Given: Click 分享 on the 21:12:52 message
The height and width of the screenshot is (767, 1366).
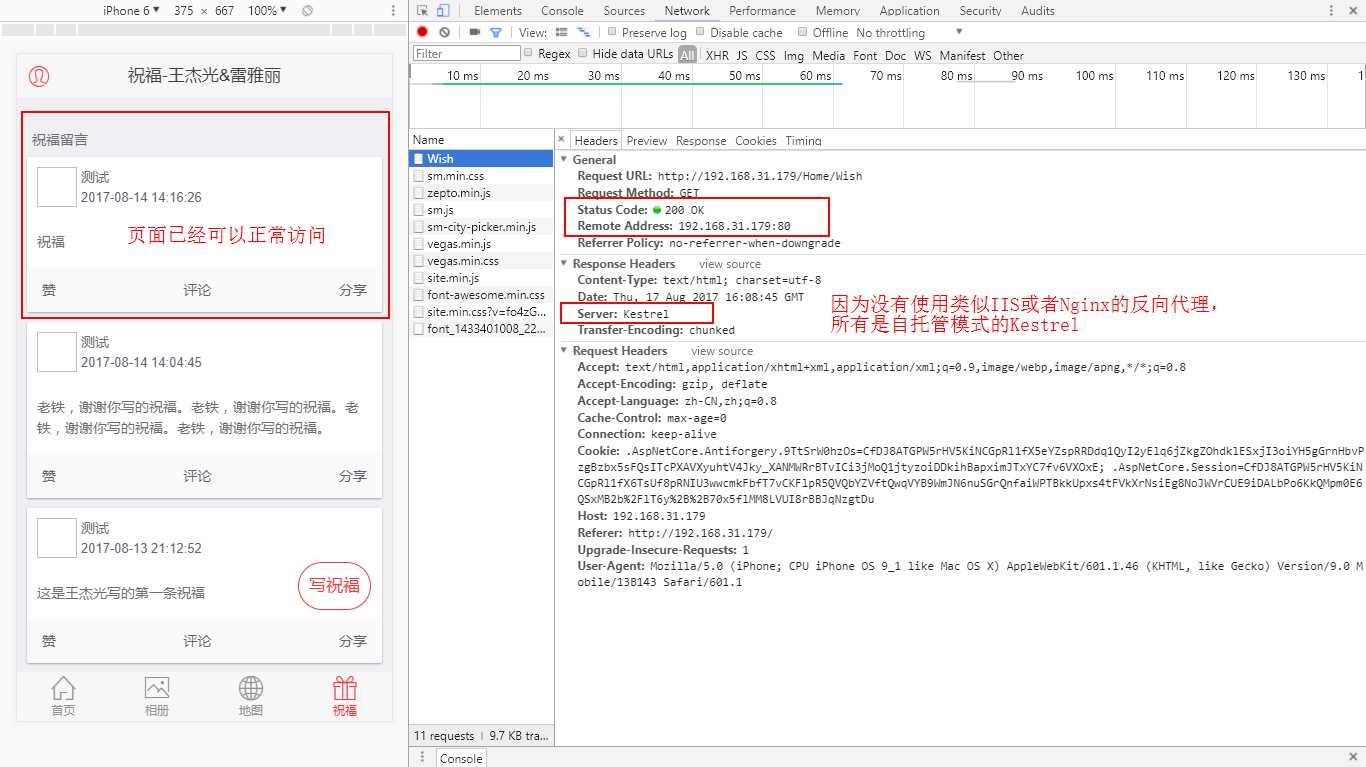Looking at the screenshot, I should point(352,640).
